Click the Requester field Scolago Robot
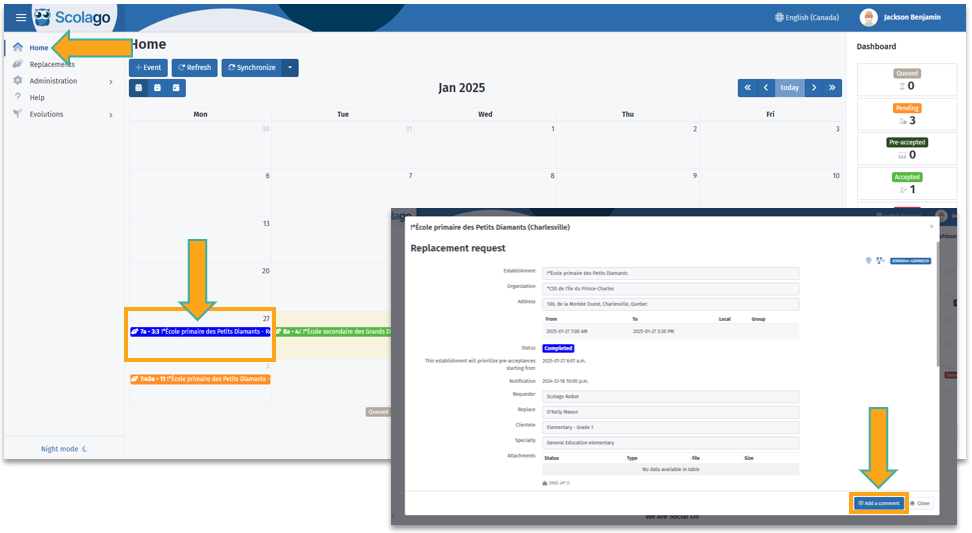 point(671,397)
